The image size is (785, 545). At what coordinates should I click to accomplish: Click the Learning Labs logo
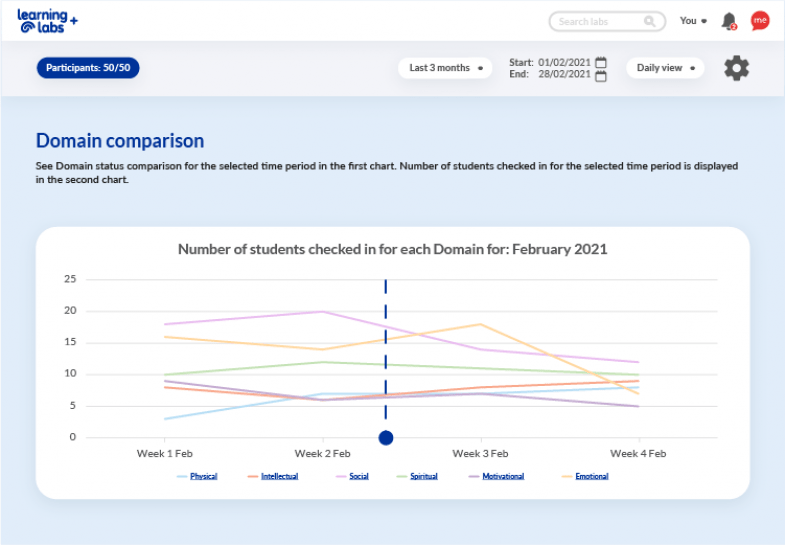(47, 21)
